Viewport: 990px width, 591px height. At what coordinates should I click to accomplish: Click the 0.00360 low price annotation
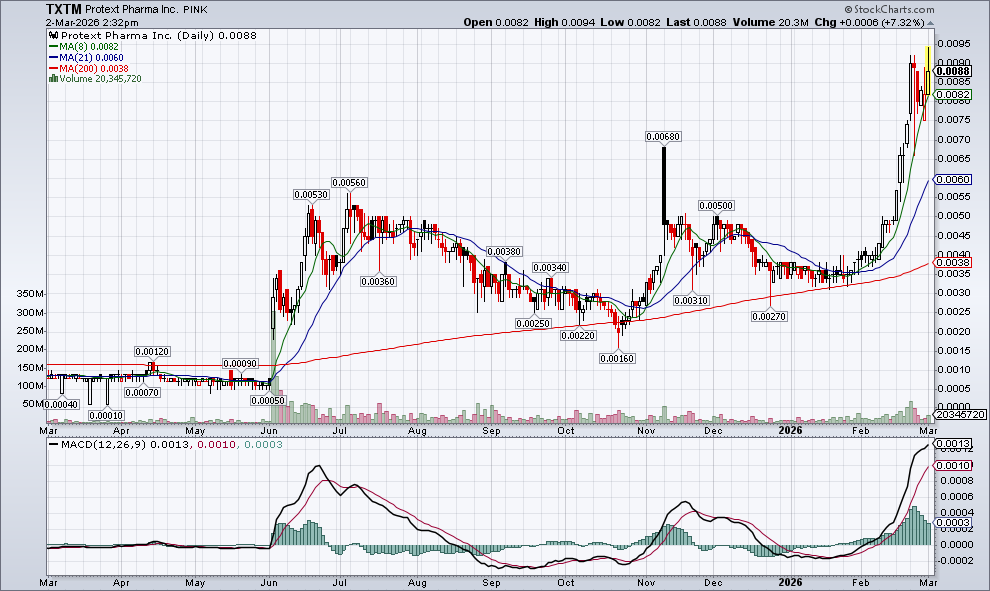tap(378, 282)
